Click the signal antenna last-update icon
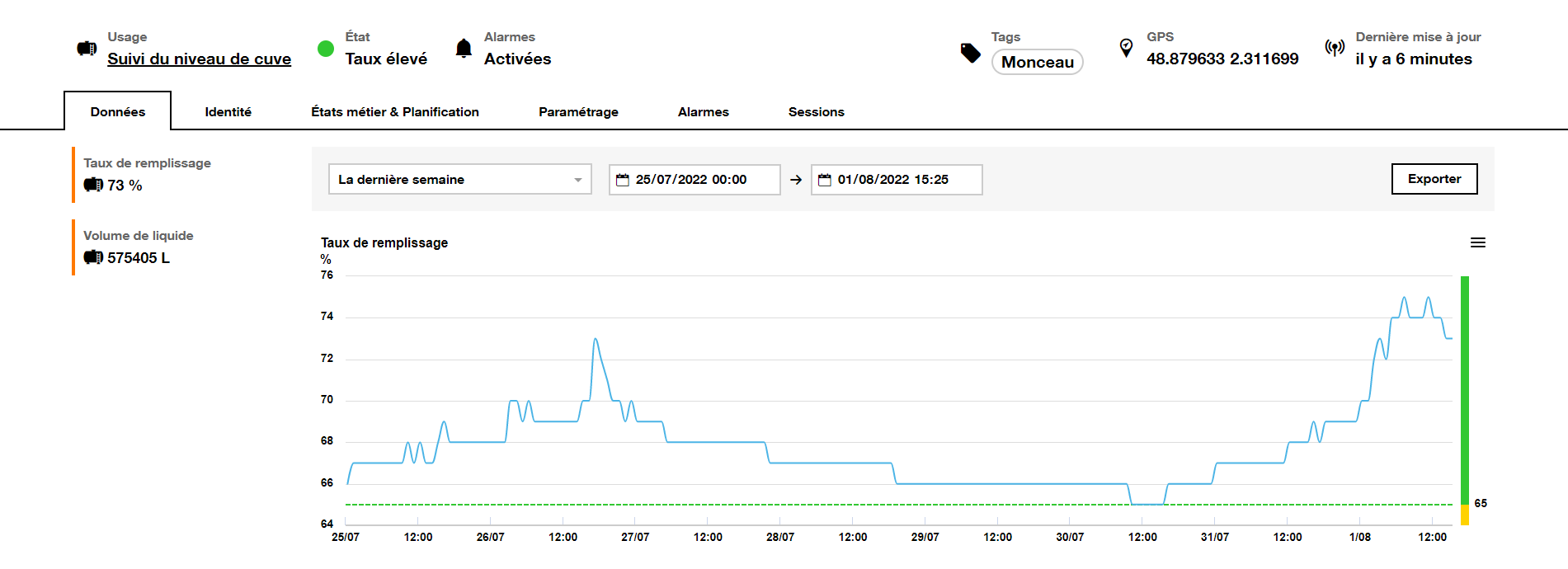This screenshot has width=1568, height=569. pos(1335,48)
